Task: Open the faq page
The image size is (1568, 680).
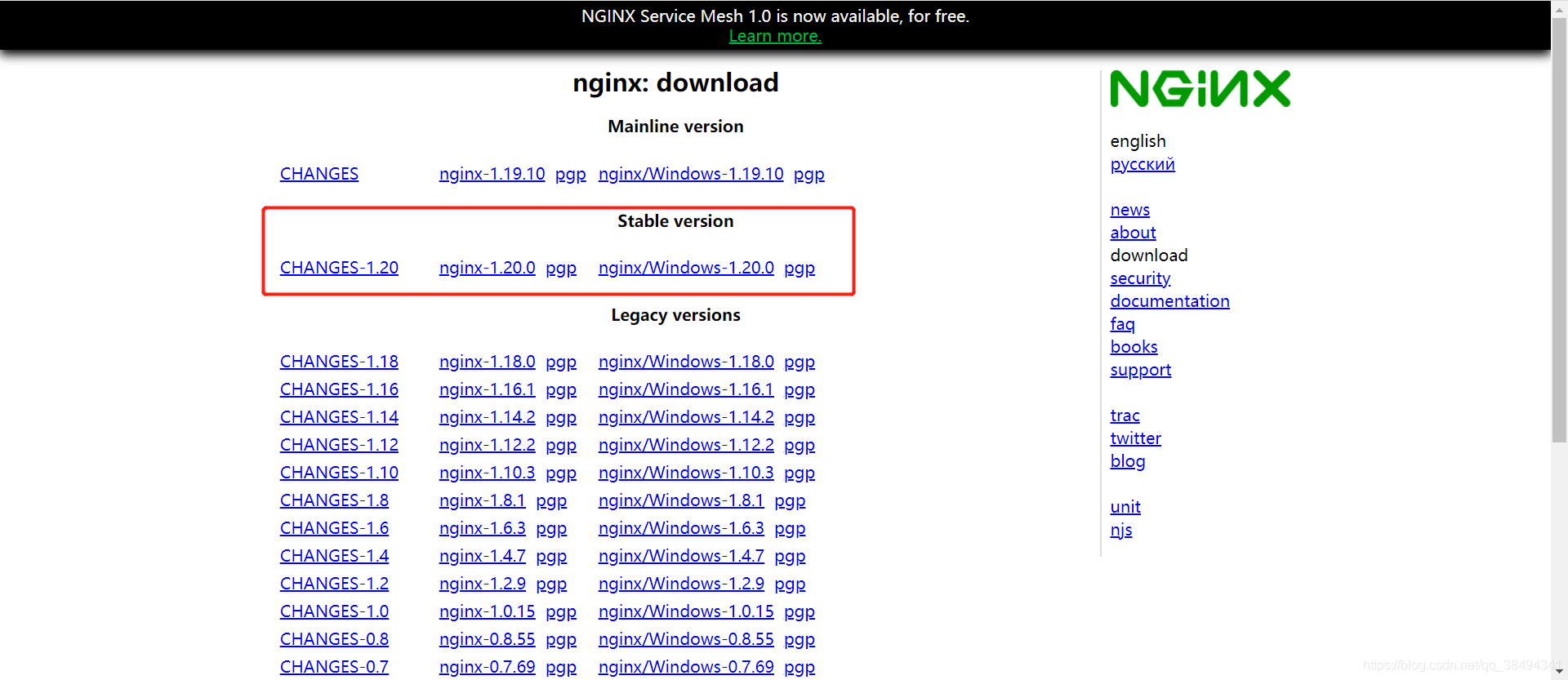Action: click(x=1122, y=324)
